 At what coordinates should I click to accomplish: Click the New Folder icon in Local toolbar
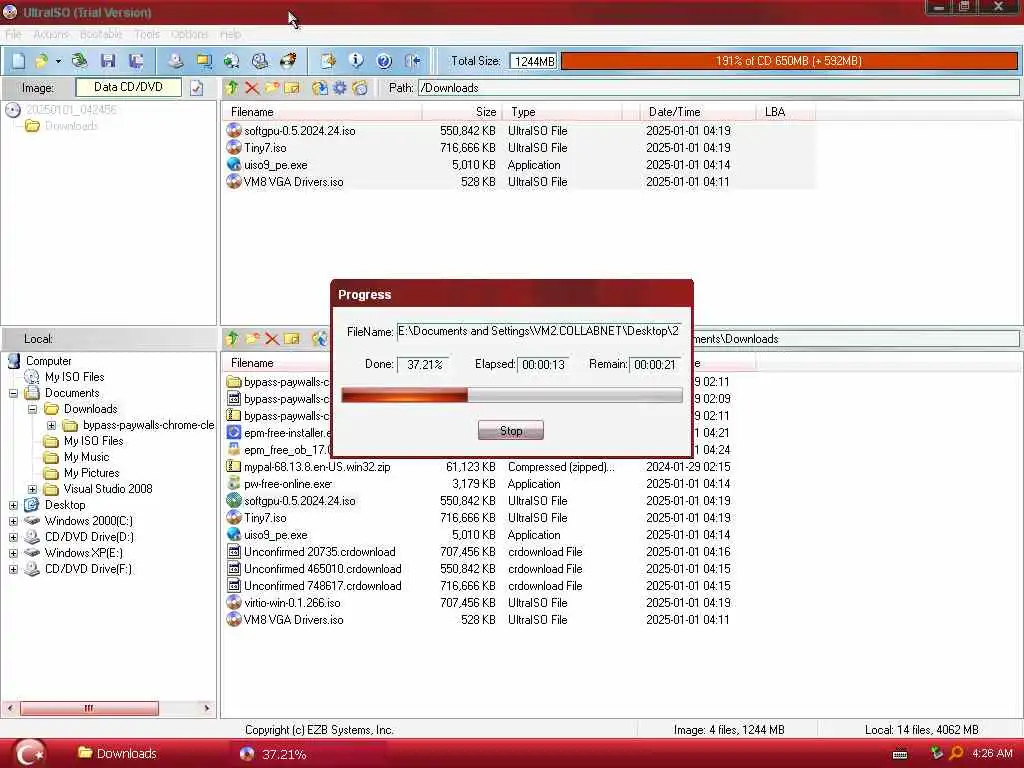pos(252,338)
